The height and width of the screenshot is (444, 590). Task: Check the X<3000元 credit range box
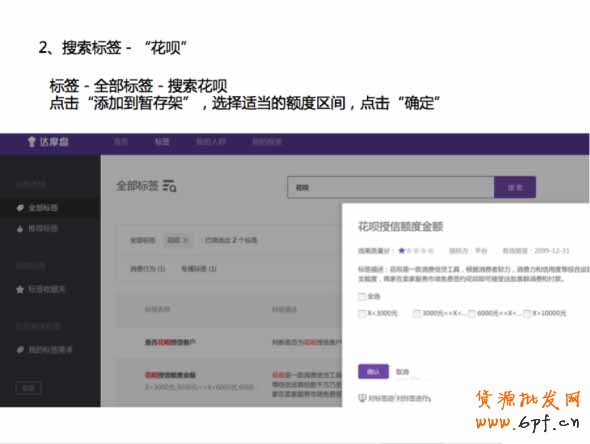362,313
